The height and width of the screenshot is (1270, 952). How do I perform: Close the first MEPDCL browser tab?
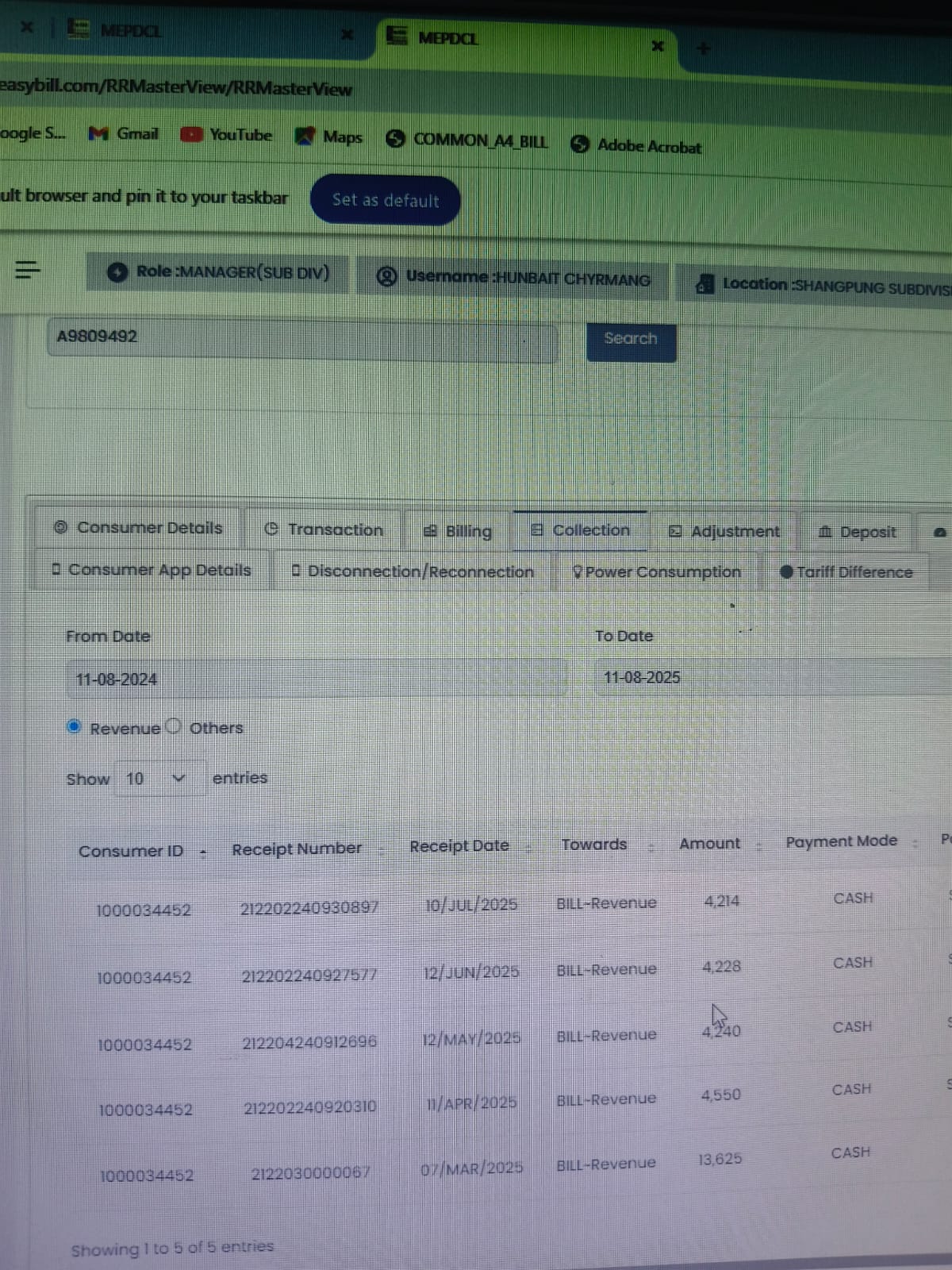[346, 34]
